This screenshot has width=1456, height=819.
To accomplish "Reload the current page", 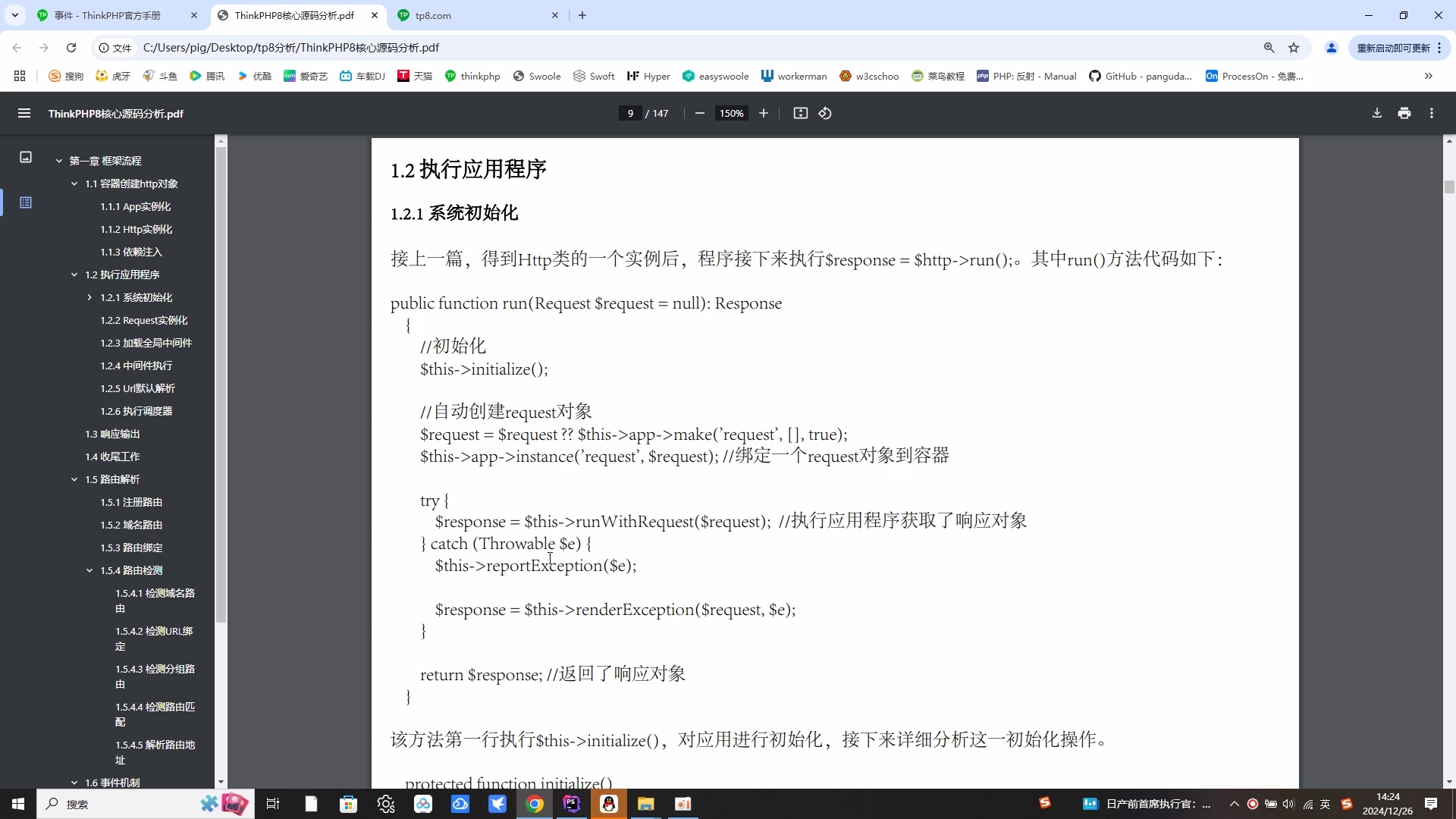I will pyautogui.click(x=71, y=48).
